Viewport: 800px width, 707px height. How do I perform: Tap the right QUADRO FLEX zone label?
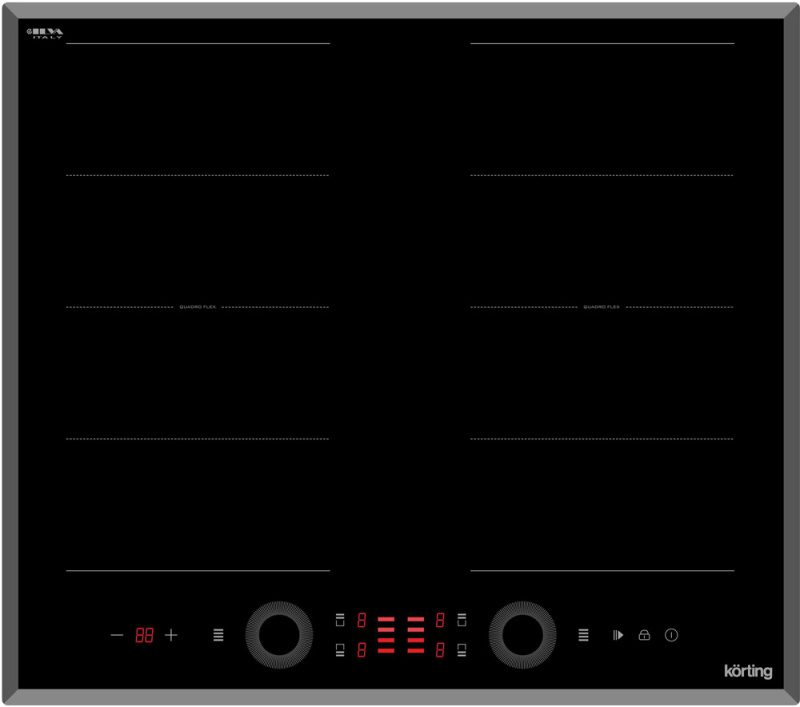(x=602, y=306)
